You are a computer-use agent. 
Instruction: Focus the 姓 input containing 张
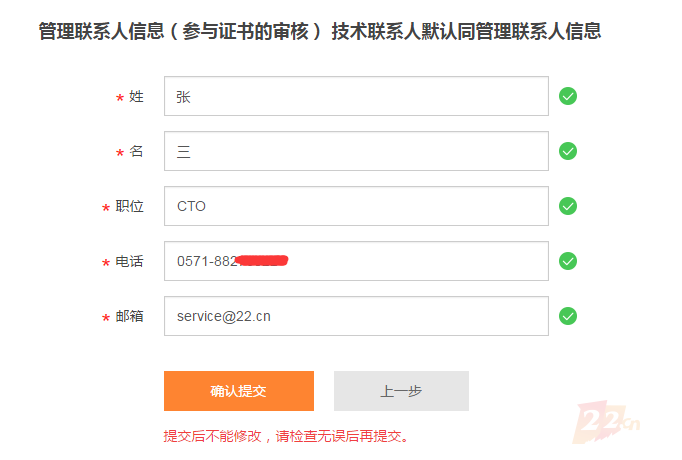356,96
